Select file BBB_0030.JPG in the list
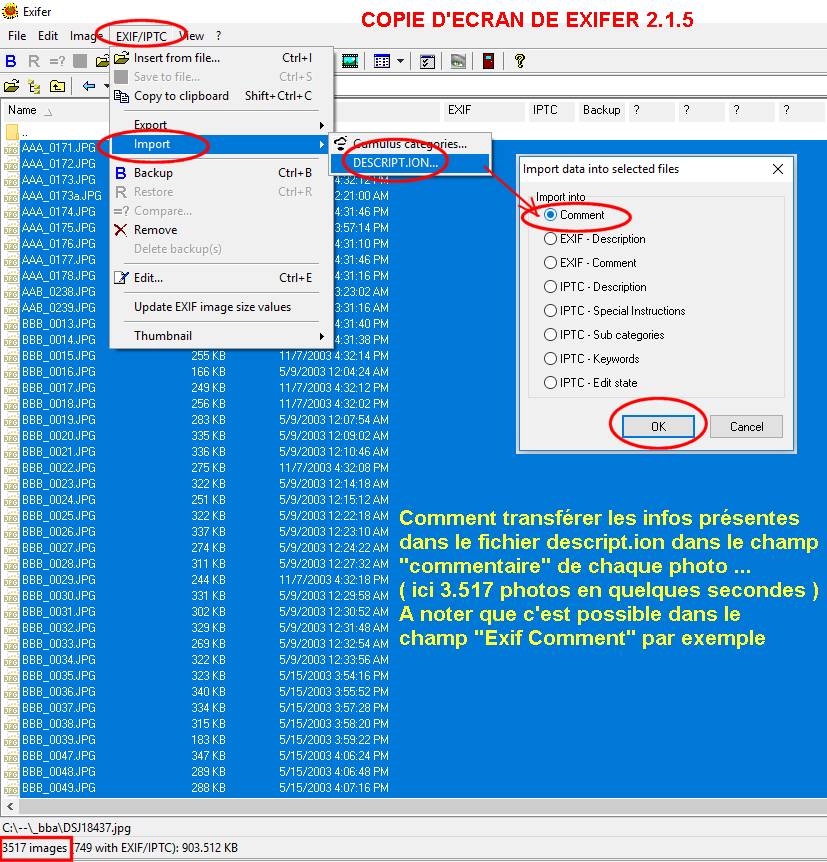Image resolution: width=827 pixels, height=862 pixels. (x=58, y=596)
